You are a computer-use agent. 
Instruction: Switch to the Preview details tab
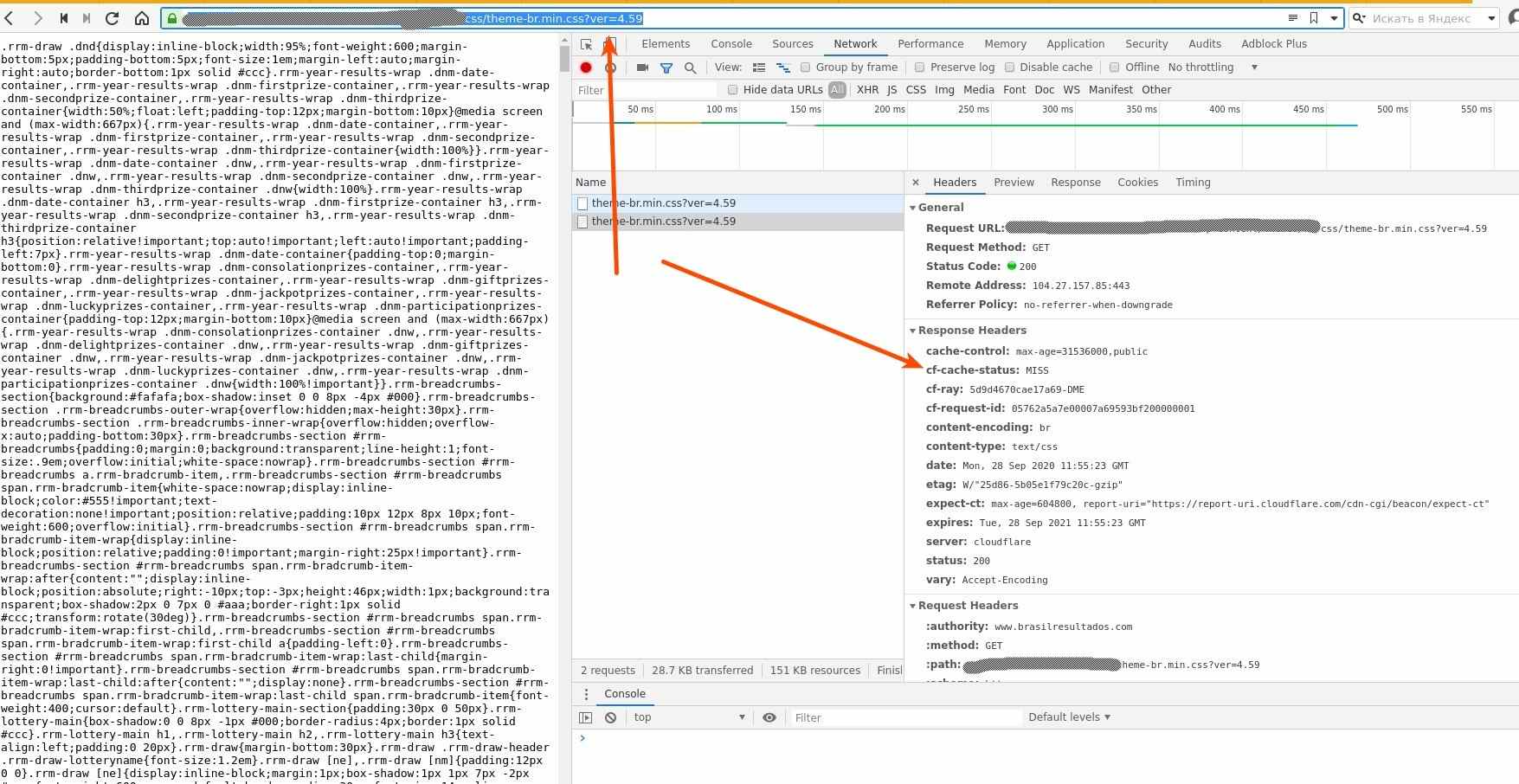(x=1014, y=183)
